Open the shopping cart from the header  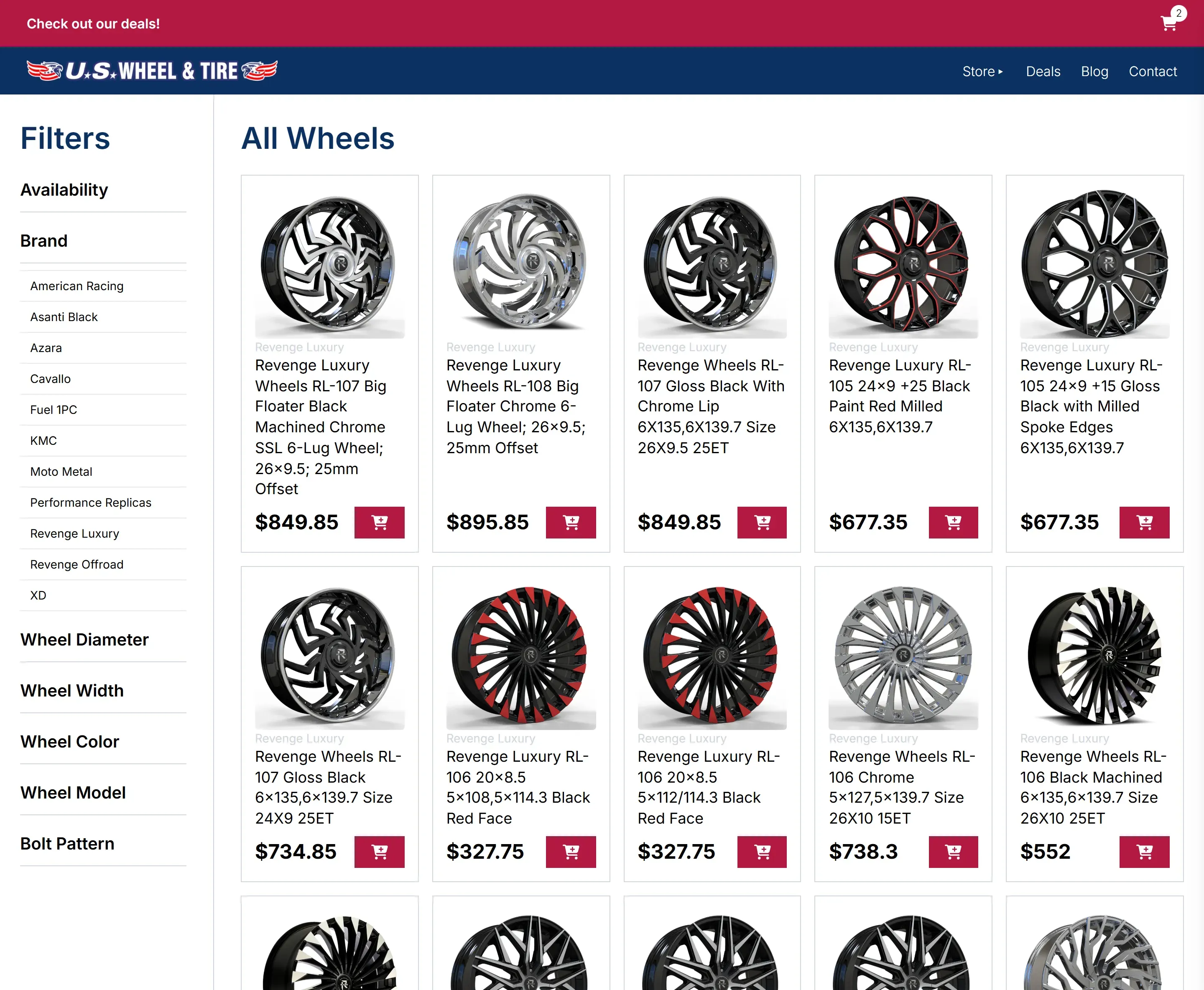(1168, 23)
